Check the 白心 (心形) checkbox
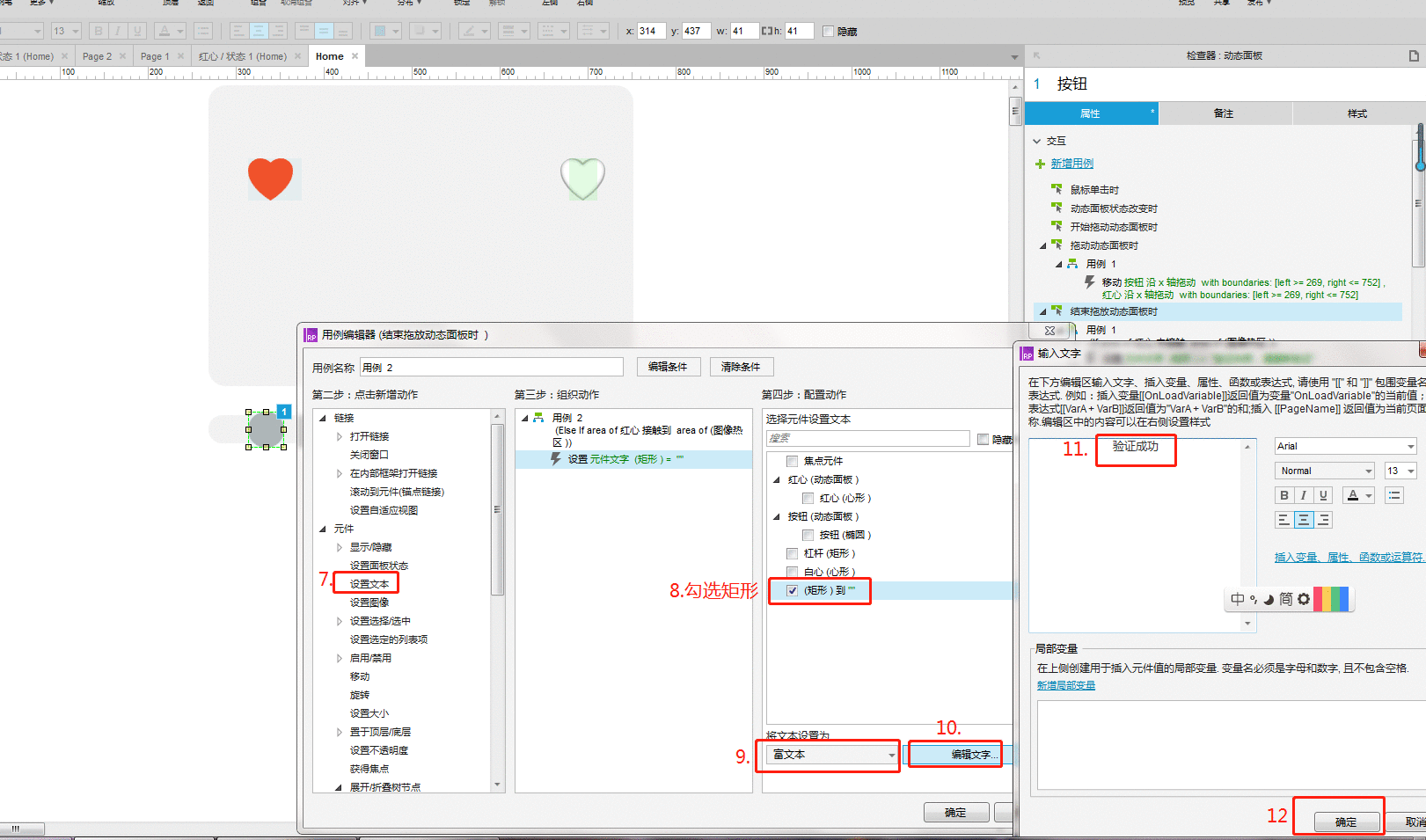The height and width of the screenshot is (840, 1426). point(792,572)
